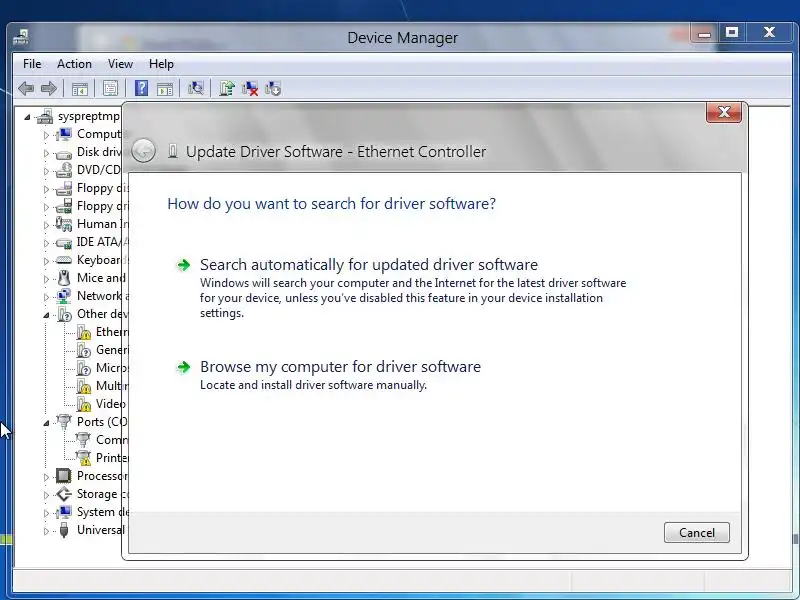Select the Communications port entry

(x=103, y=440)
